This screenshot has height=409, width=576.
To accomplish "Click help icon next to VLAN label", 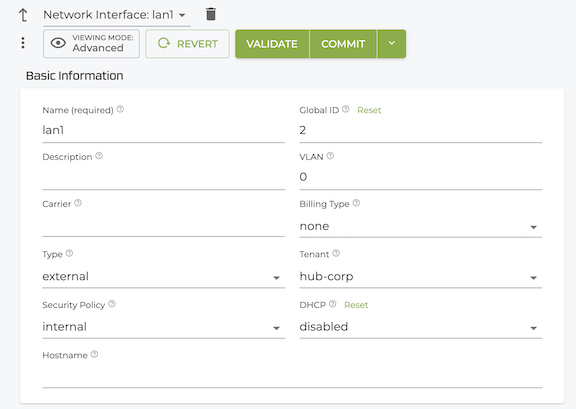I will 330,156.
